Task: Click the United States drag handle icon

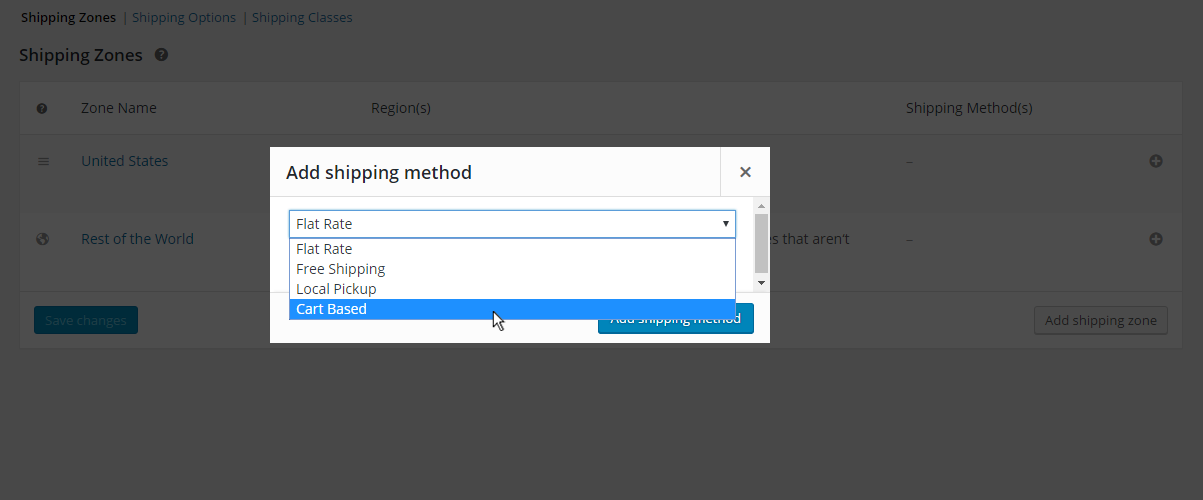Action: (43, 161)
